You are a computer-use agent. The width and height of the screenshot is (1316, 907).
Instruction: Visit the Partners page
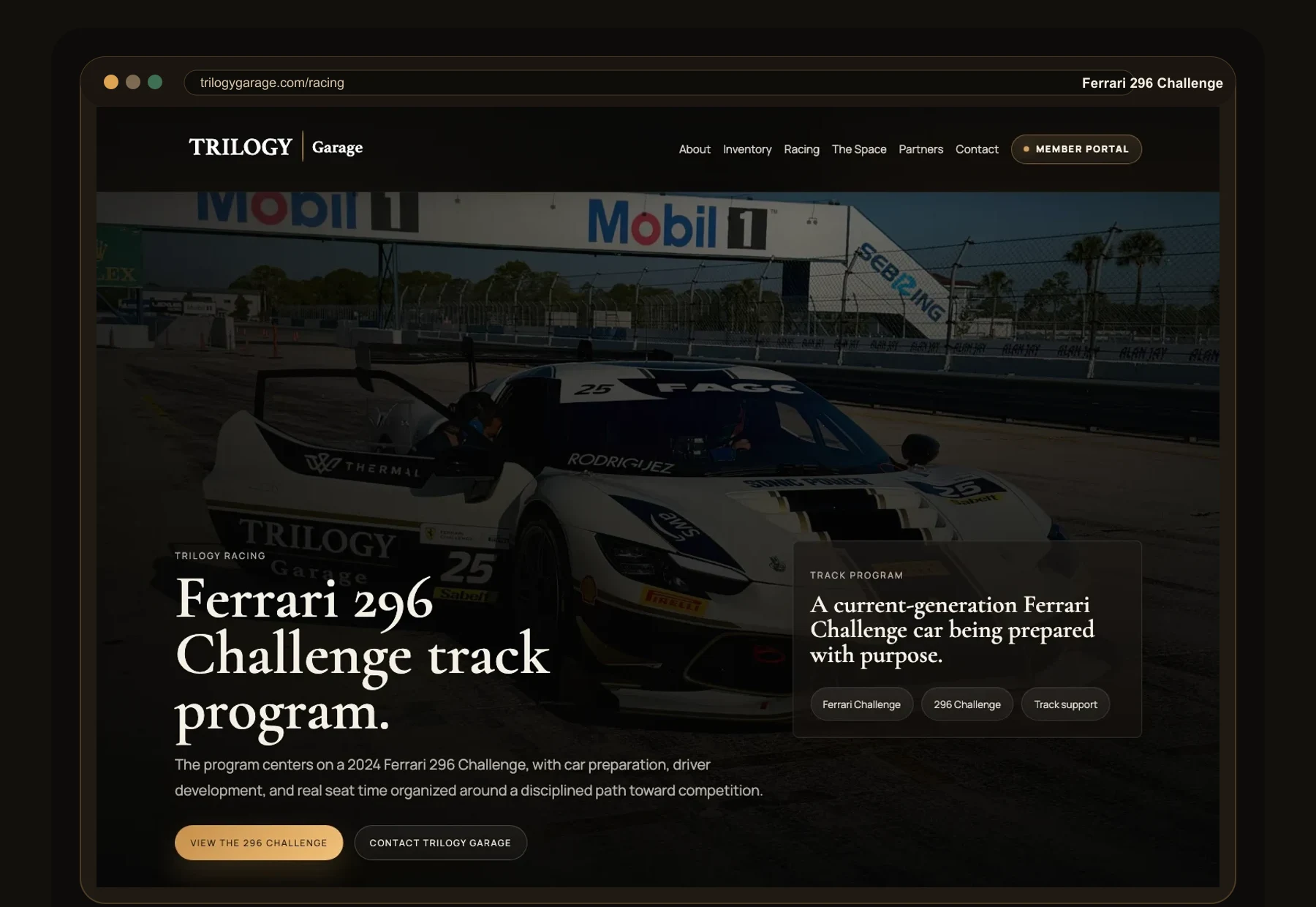click(x=920, y=149)
